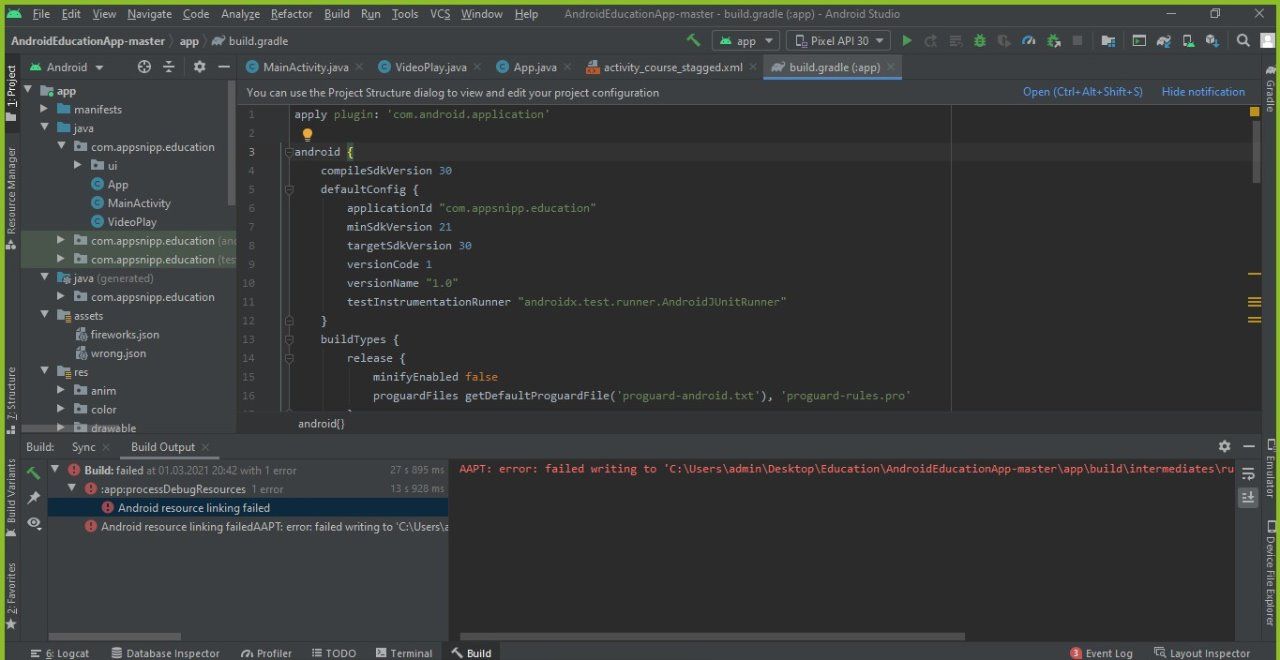Click the Make Project hammer icon

pos(693,41)
